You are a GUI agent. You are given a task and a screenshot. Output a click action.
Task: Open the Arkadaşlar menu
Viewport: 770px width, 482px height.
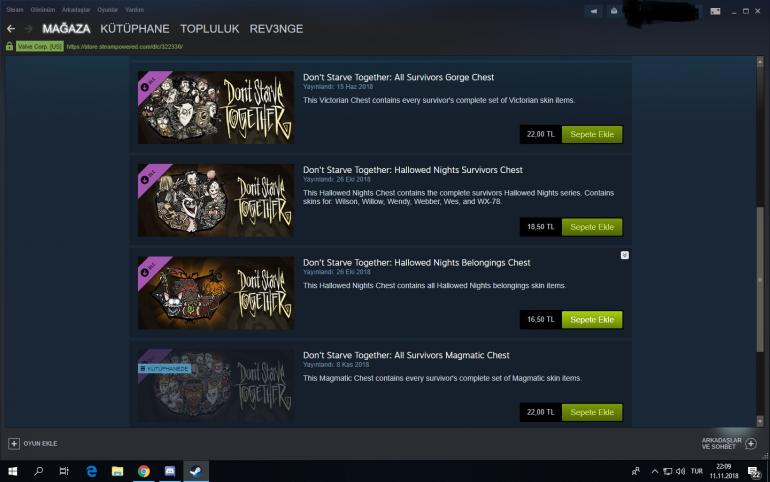(x=76, y=10)
